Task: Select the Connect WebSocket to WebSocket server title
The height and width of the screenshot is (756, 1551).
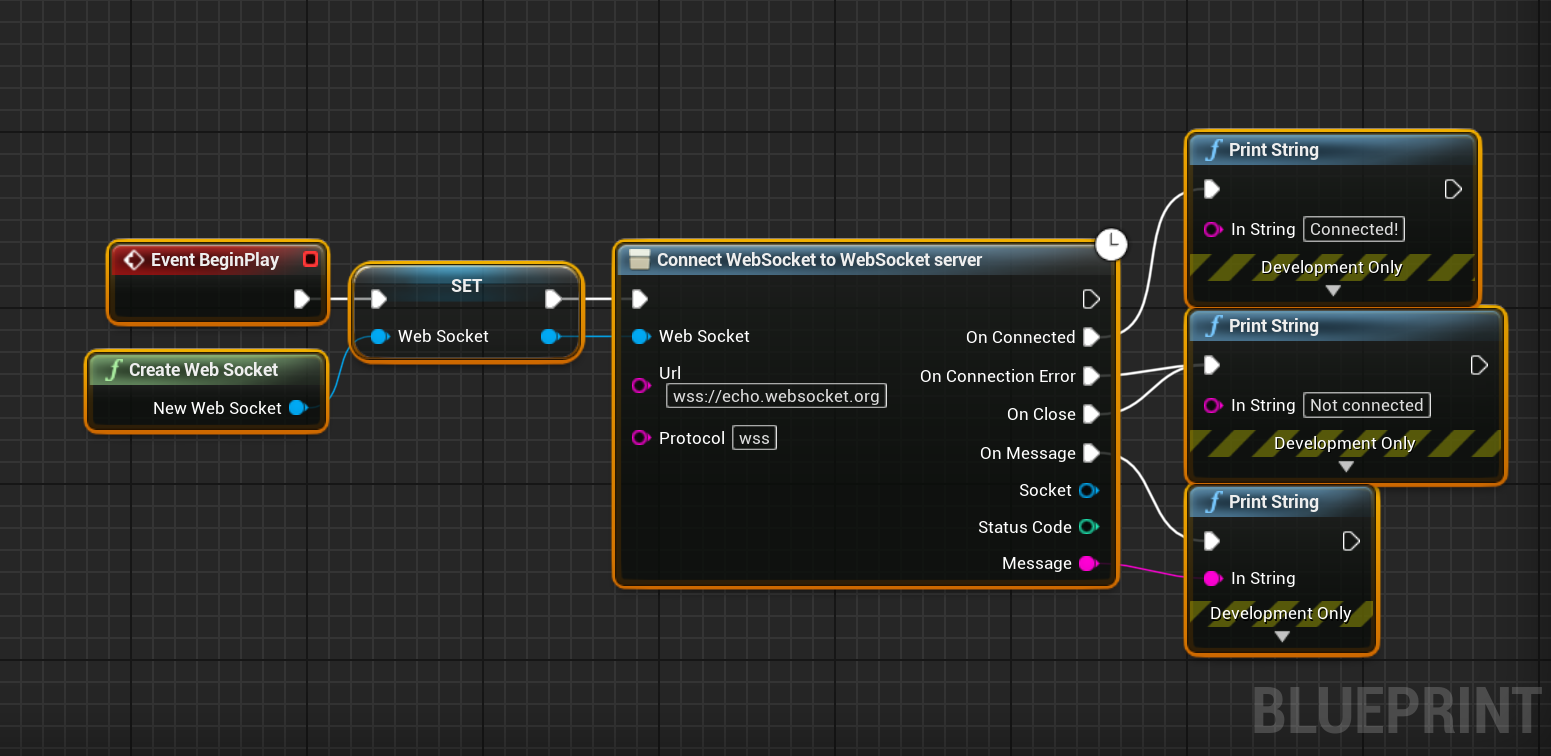Action: tap(819, 260)
